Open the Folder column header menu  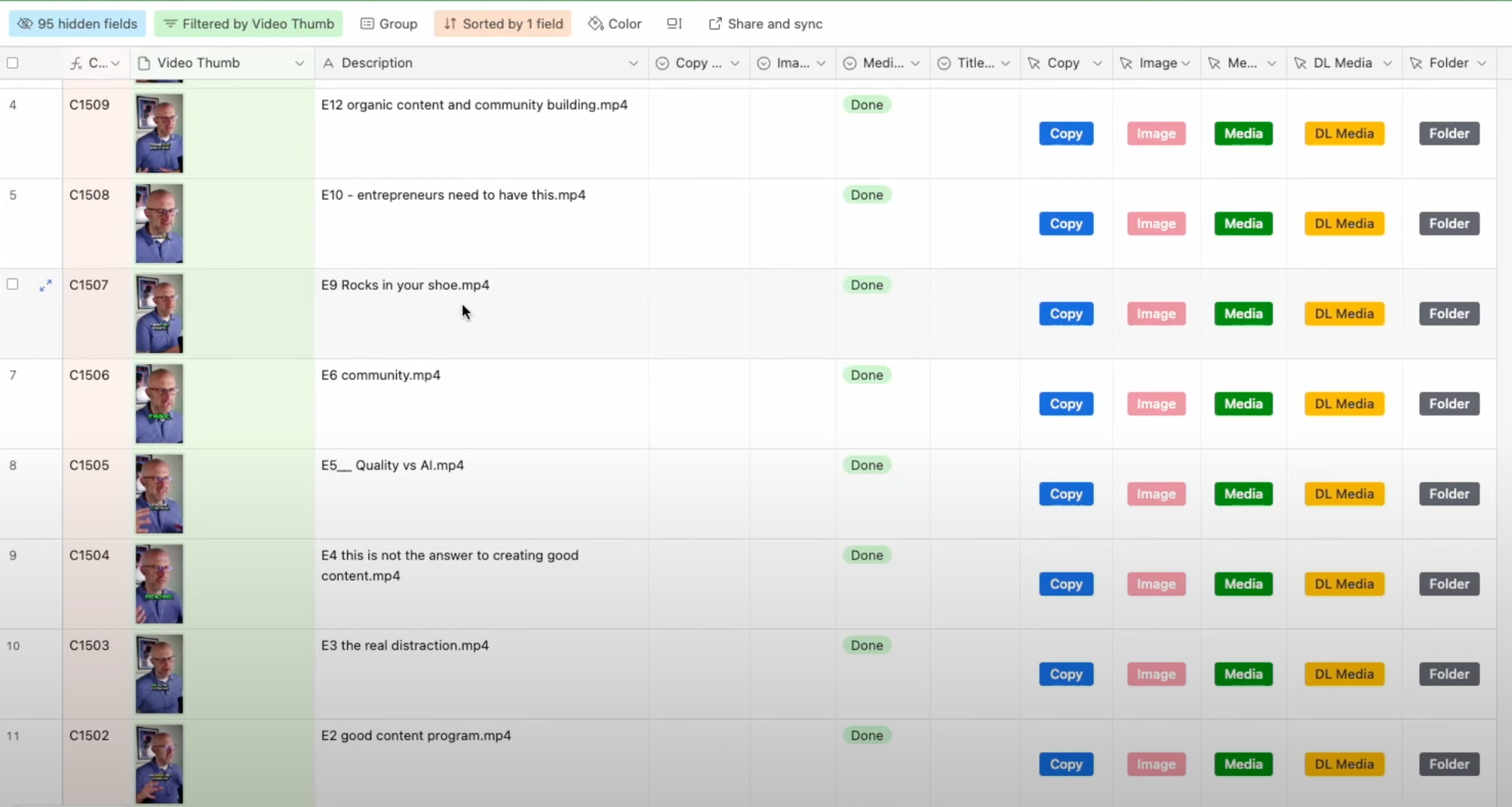[1482, 63]
